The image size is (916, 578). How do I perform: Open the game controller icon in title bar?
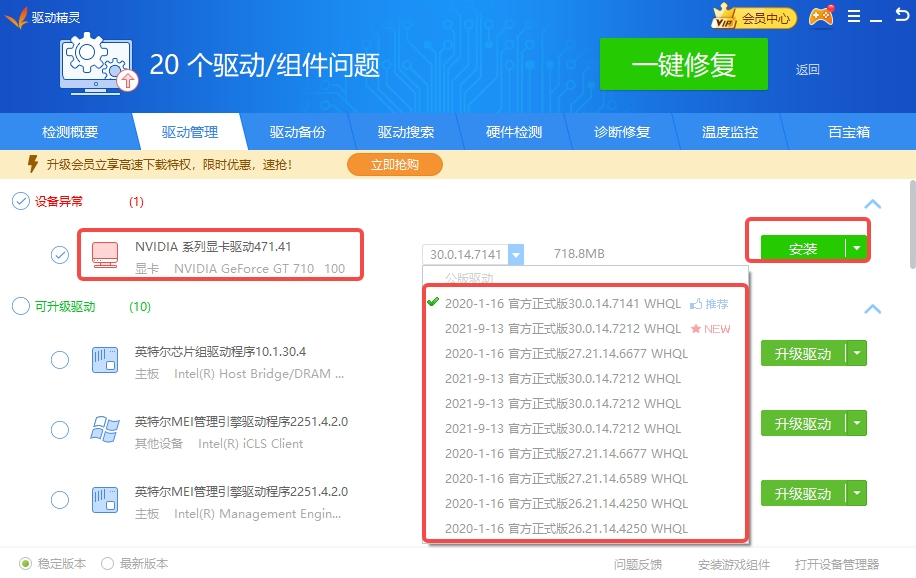(x=821, y=17)
